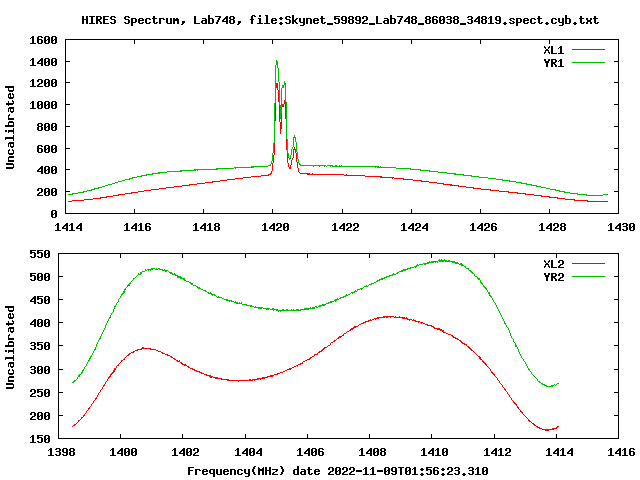The width and height of the screenshot is (640, 480).
Task: Click the red XL2 legend line sample
Action: 588,264
